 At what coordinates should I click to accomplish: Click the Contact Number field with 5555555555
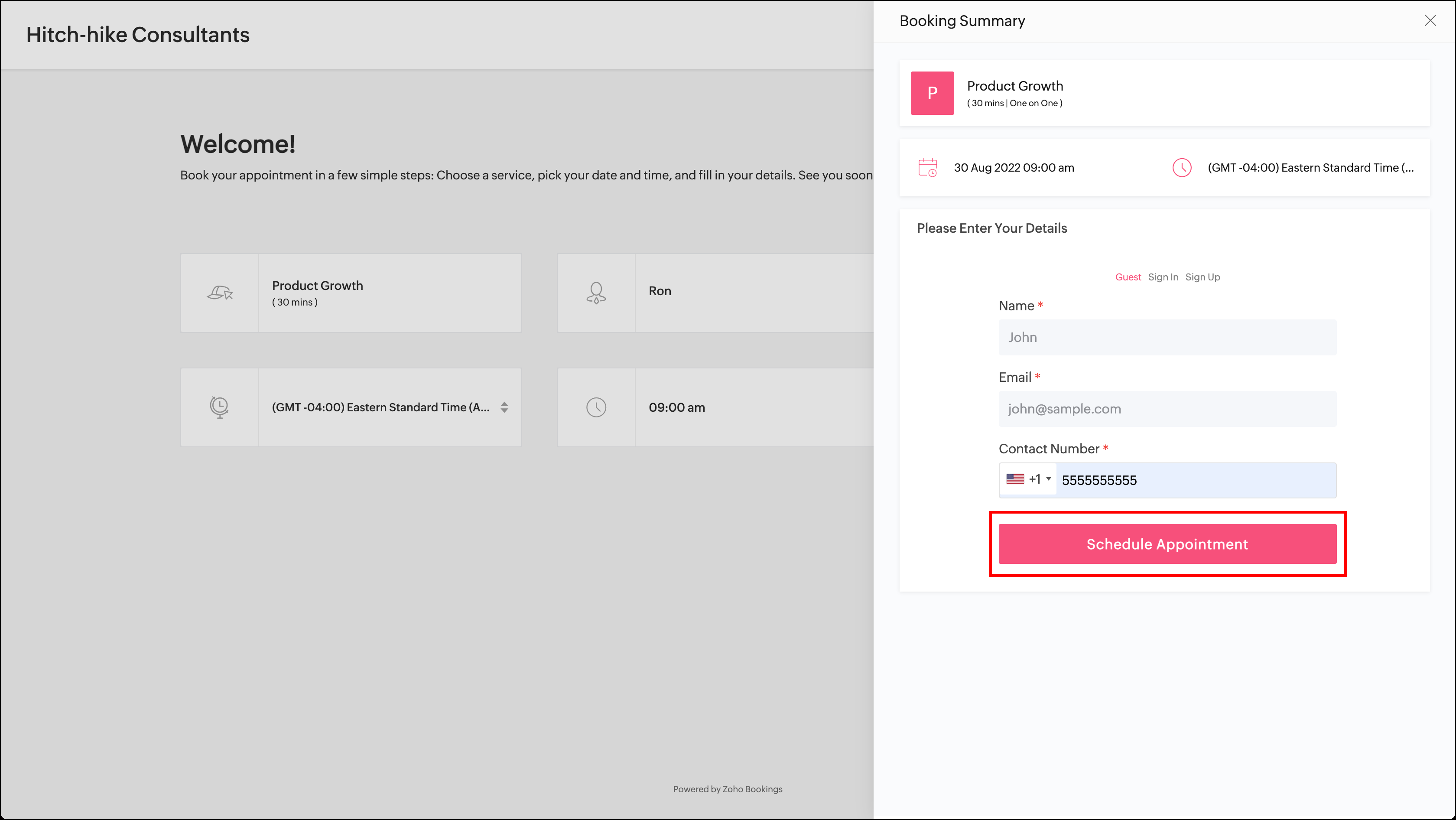tap(1196, 480)
